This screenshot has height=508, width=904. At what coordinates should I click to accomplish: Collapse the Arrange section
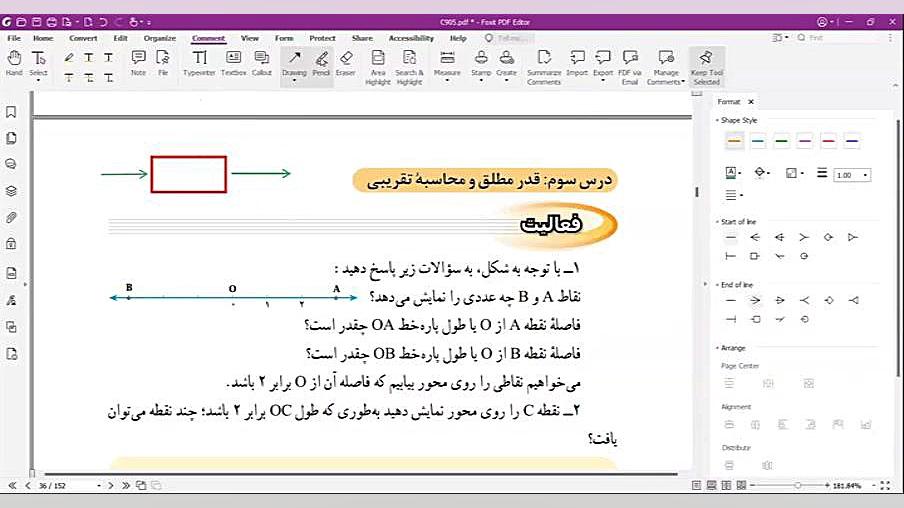click(717, 348)
